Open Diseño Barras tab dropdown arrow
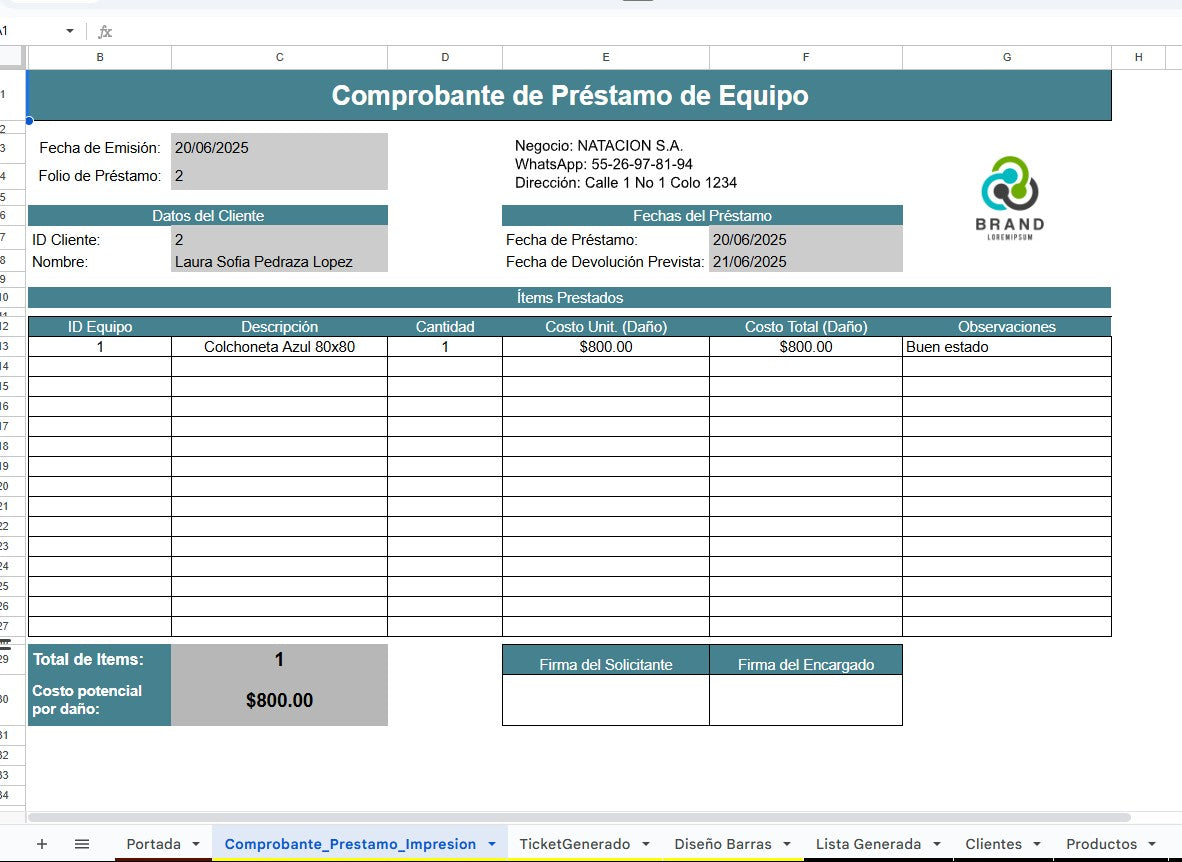 [x=787, y=844]
